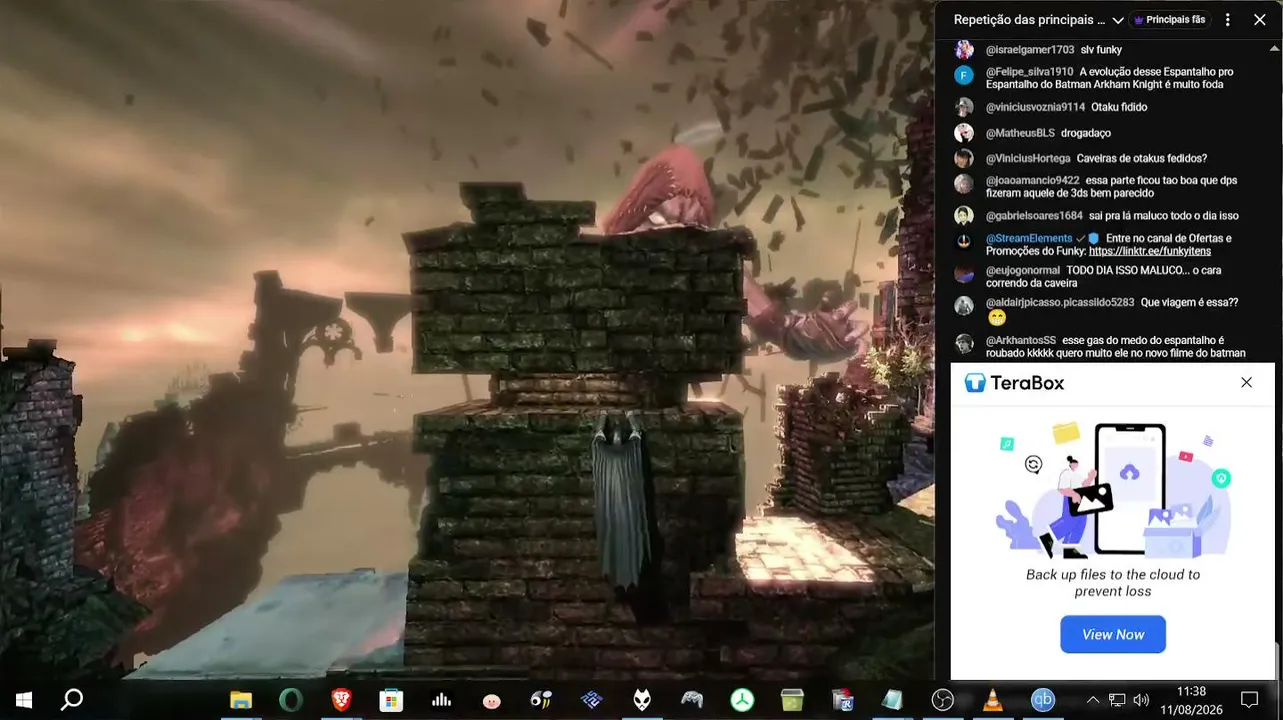This screenshot has height=720, width=1283.
Task: Click aldairjpicasso.picassildo5283's avatar
Action: [964, 305]
